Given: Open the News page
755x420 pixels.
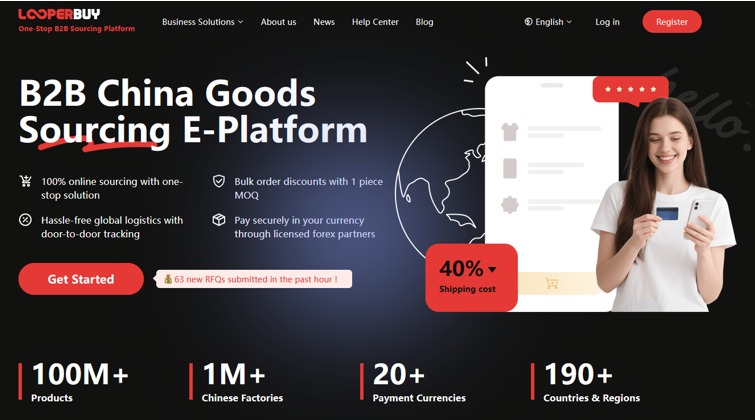Looking at the screenshot, I should (x=324, y=22).
